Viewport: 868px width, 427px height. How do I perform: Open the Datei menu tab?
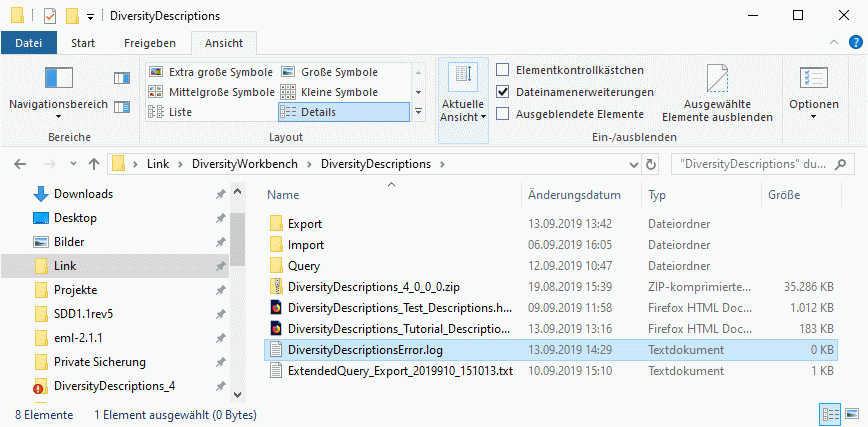[29, 43]
